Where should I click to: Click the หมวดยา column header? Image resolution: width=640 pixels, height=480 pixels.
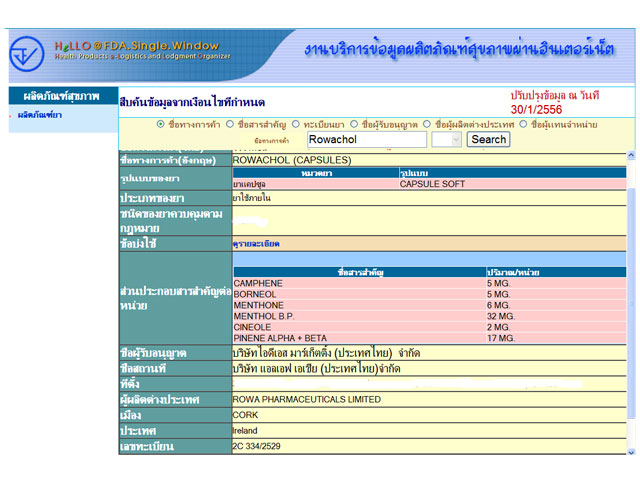tap(316, 173)
